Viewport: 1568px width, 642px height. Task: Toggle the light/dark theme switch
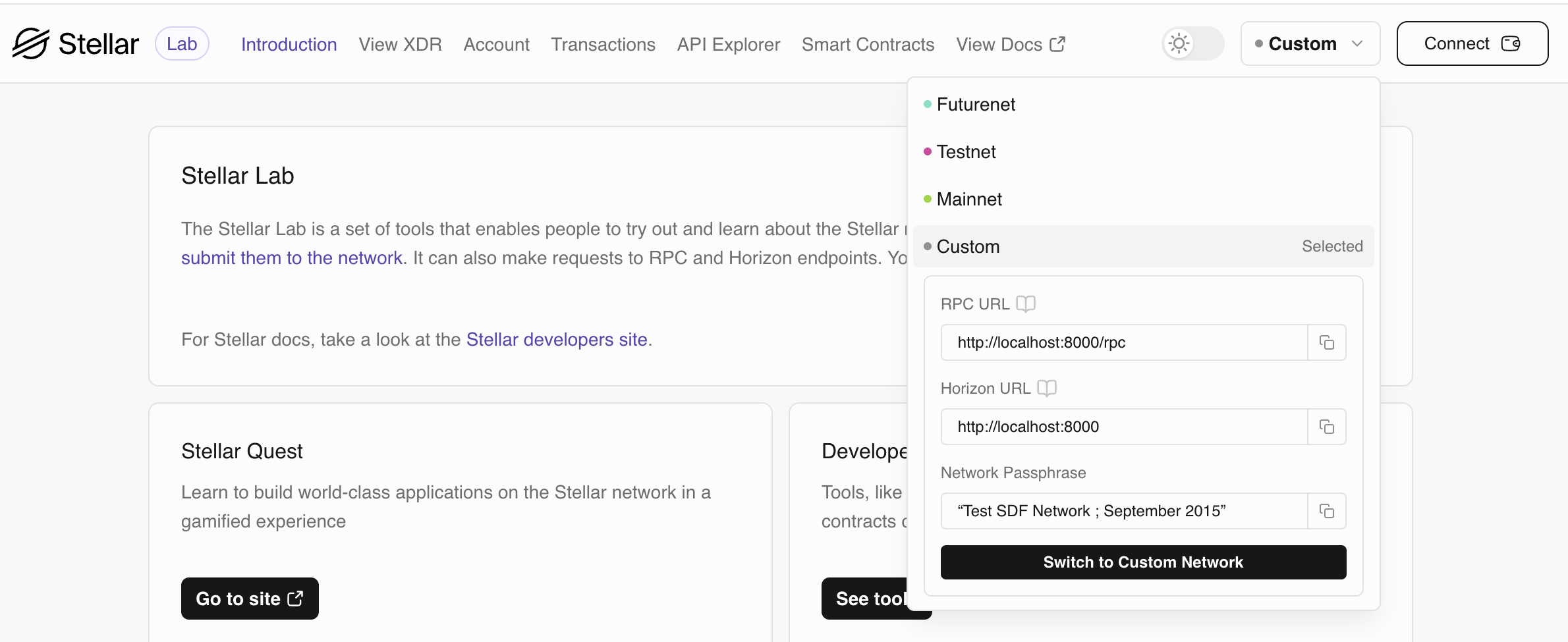[1192, 43]
